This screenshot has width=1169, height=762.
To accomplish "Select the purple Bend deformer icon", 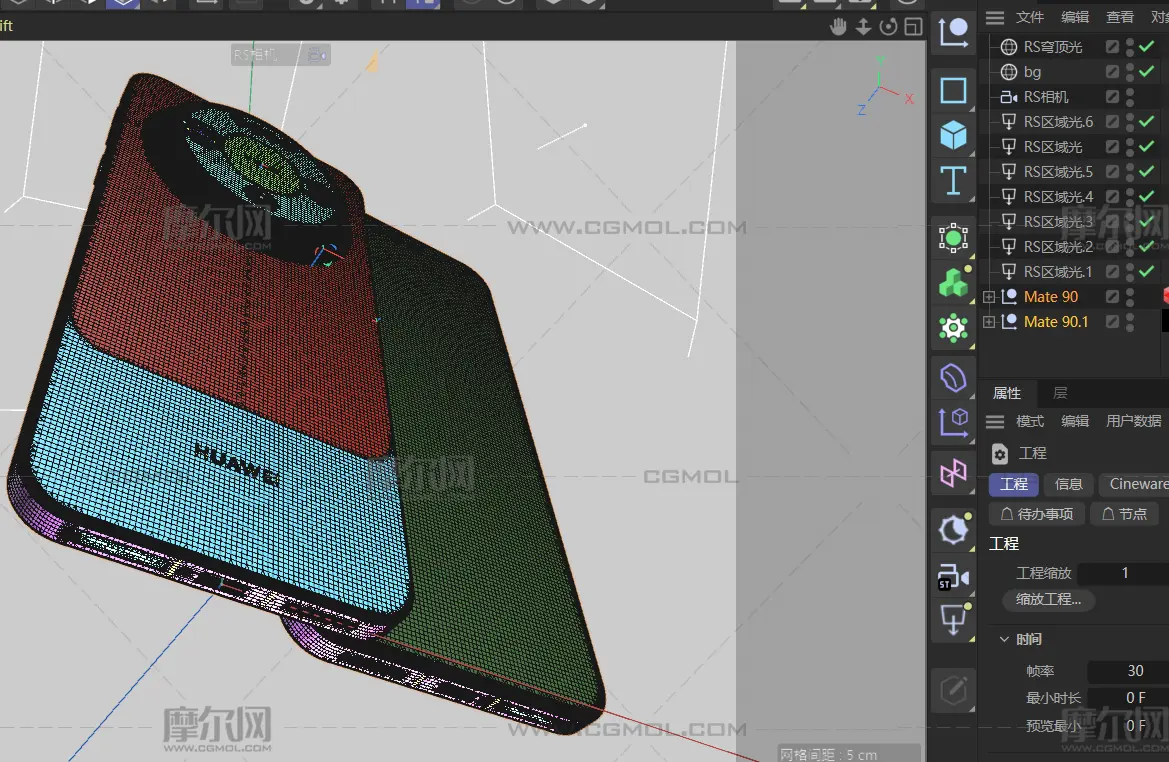I will point(953,378).
